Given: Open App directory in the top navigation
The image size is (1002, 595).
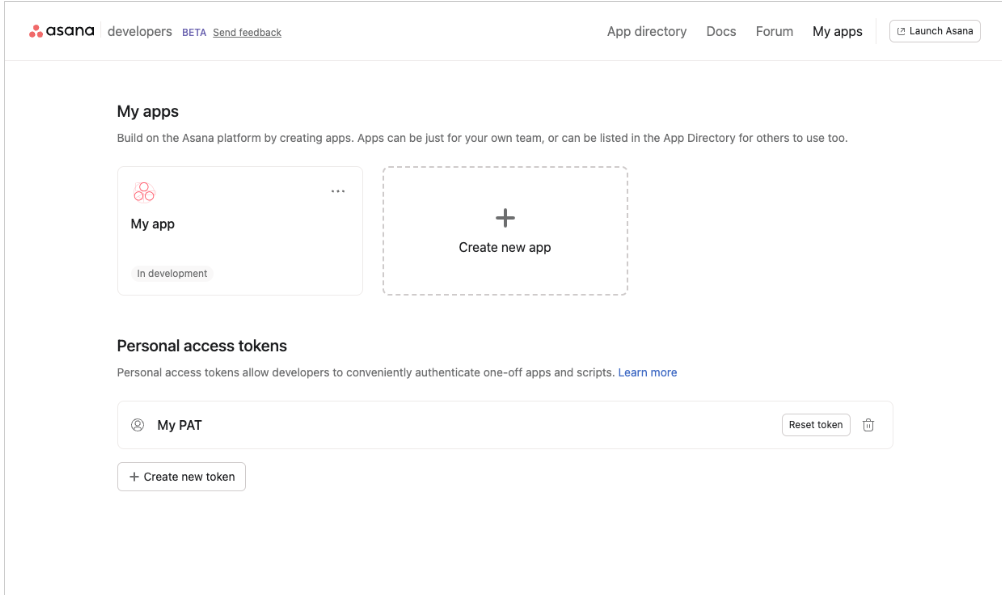Looking at the screenshot, I should [647, 31].
